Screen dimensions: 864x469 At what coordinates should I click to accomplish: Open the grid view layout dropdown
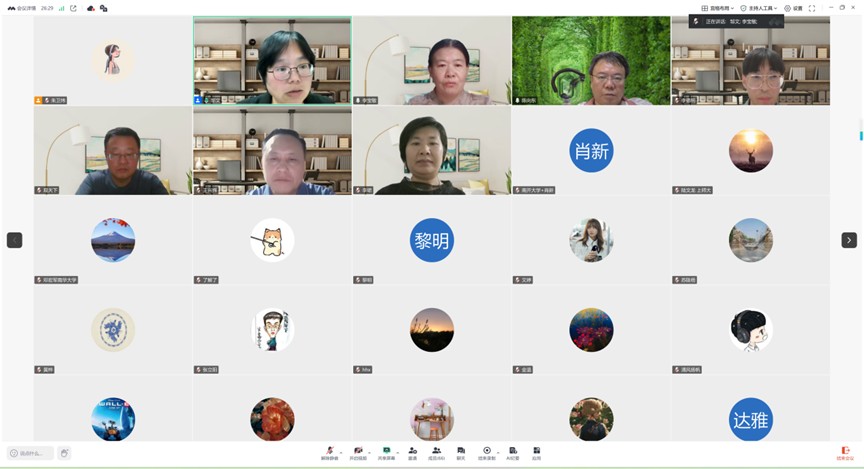(717, 8)
